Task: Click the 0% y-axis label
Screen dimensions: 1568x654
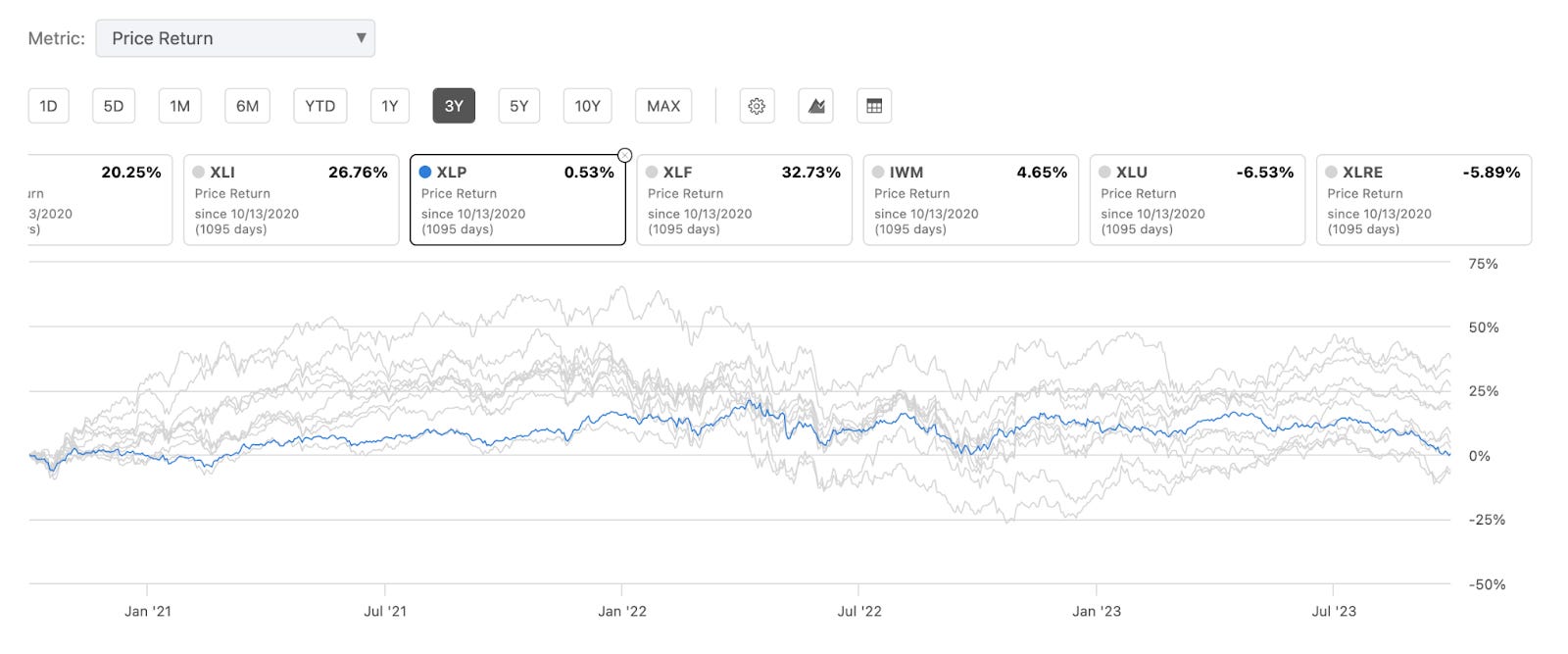Action: (1480, 456)
